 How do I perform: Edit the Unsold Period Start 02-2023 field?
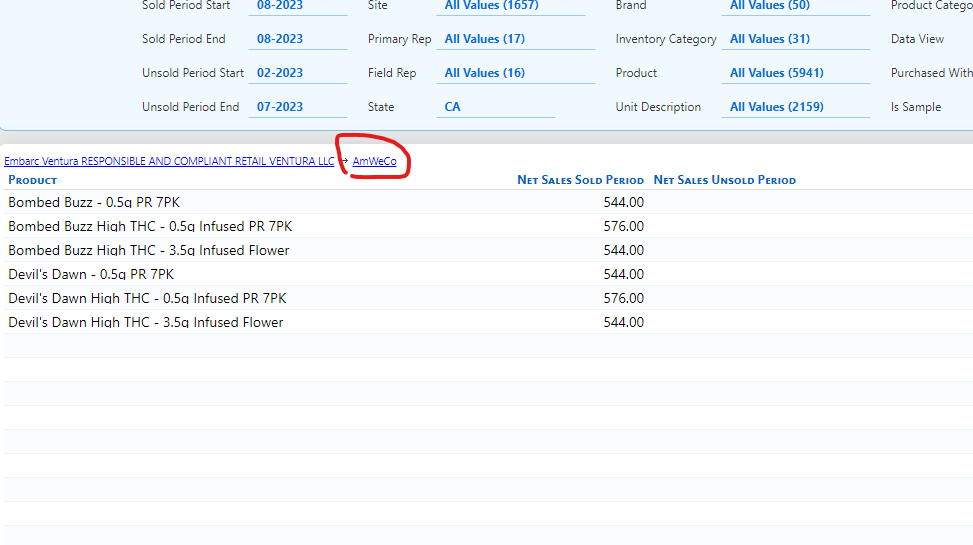280,73
